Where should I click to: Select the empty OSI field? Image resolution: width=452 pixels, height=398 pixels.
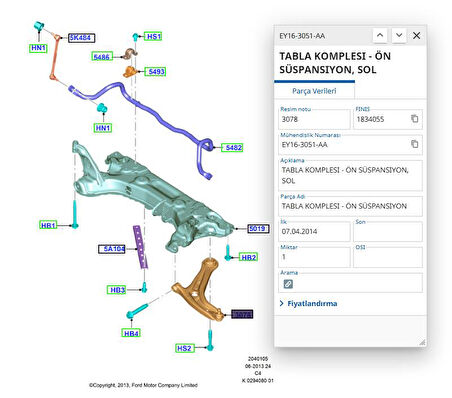[x=388, y=257]
